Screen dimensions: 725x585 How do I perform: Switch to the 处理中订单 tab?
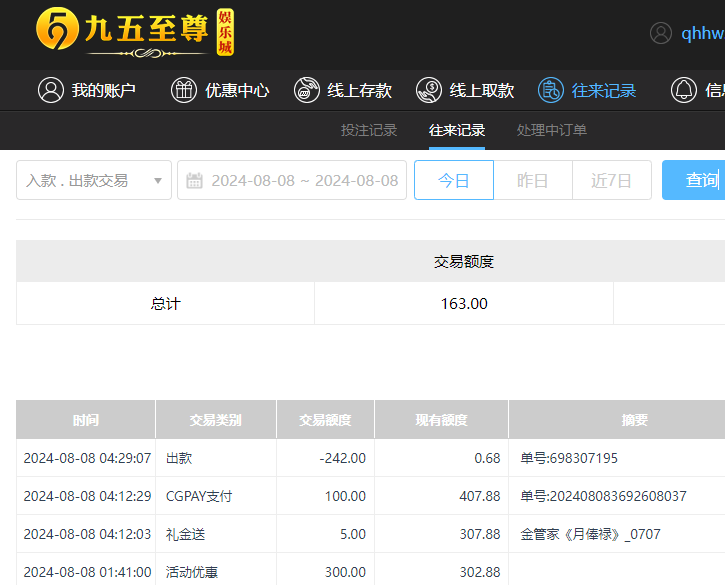tap(552, 130)
